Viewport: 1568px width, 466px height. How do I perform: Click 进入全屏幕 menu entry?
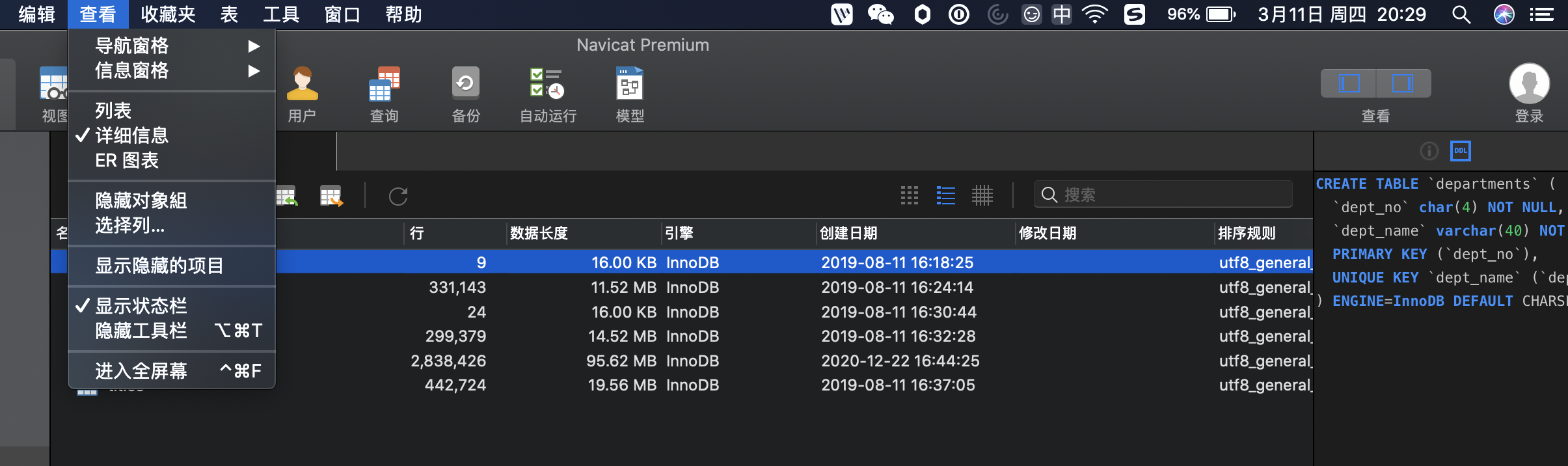[x=141, y=371]
